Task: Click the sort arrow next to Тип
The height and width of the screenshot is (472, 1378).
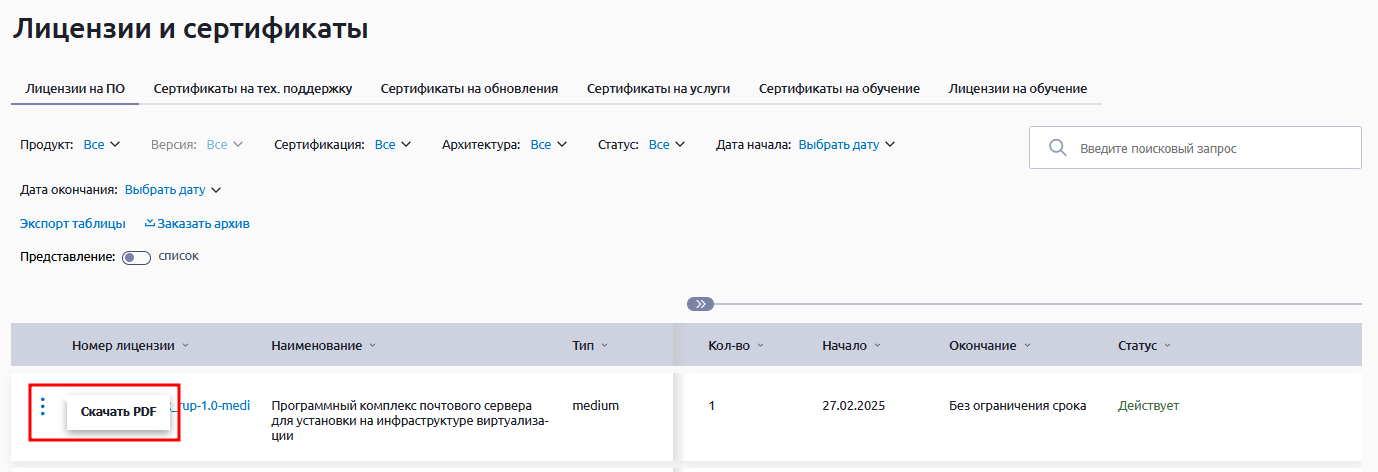Action: [605, 346]
